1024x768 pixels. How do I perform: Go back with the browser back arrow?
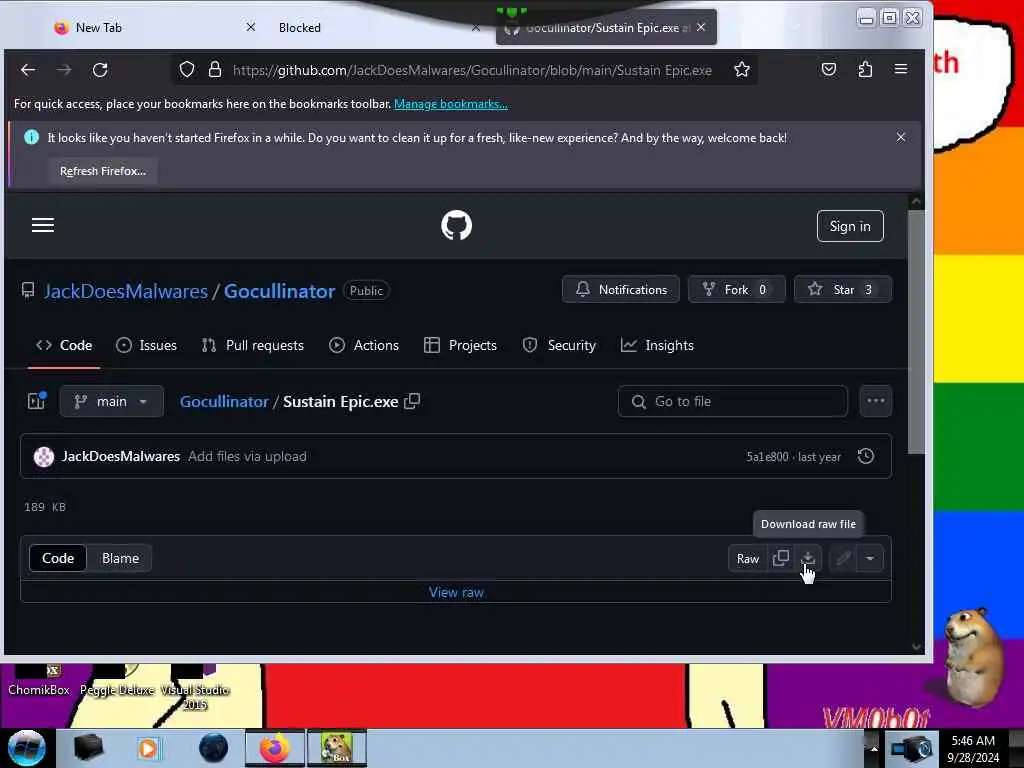pos(27,70)
